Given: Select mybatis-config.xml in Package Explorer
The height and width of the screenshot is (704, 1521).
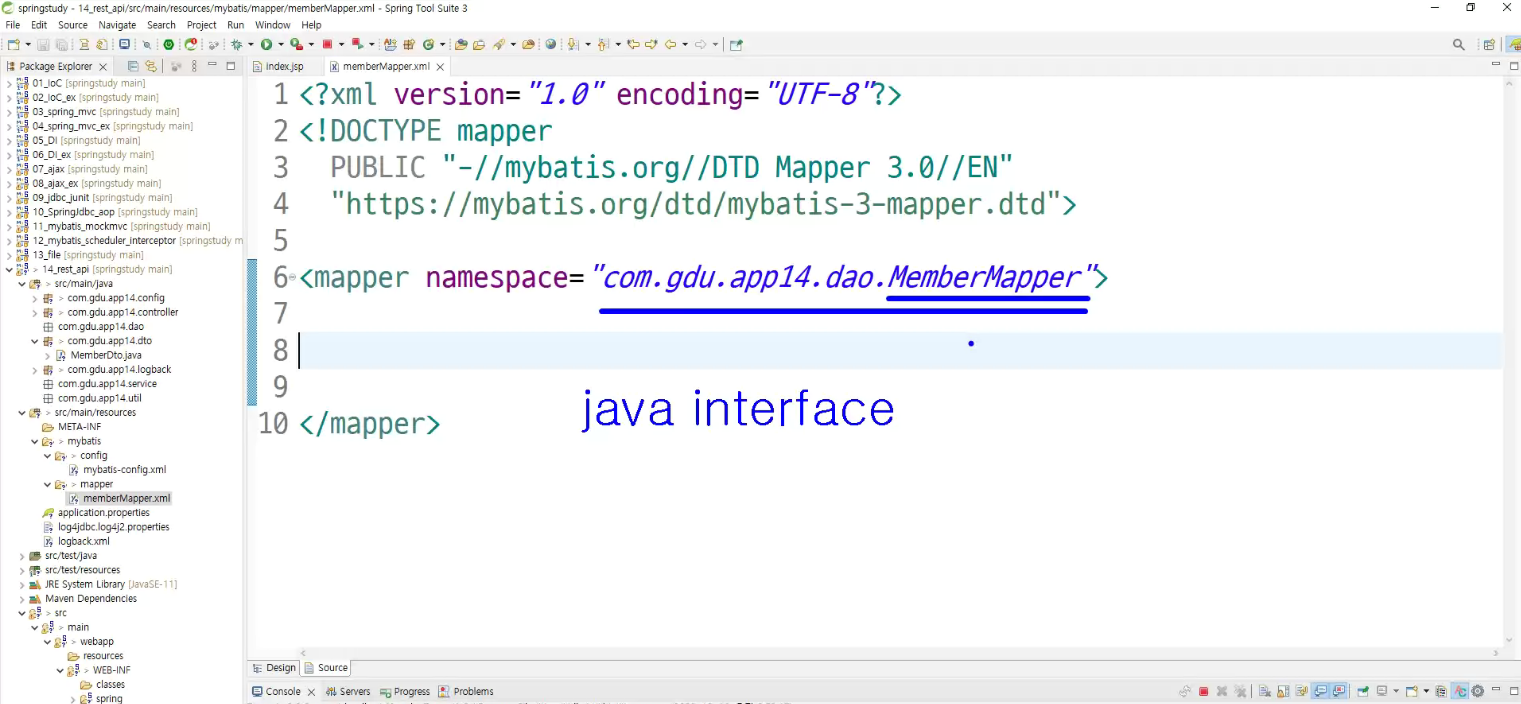Looking at the screenshot, I should coord(124,469).
